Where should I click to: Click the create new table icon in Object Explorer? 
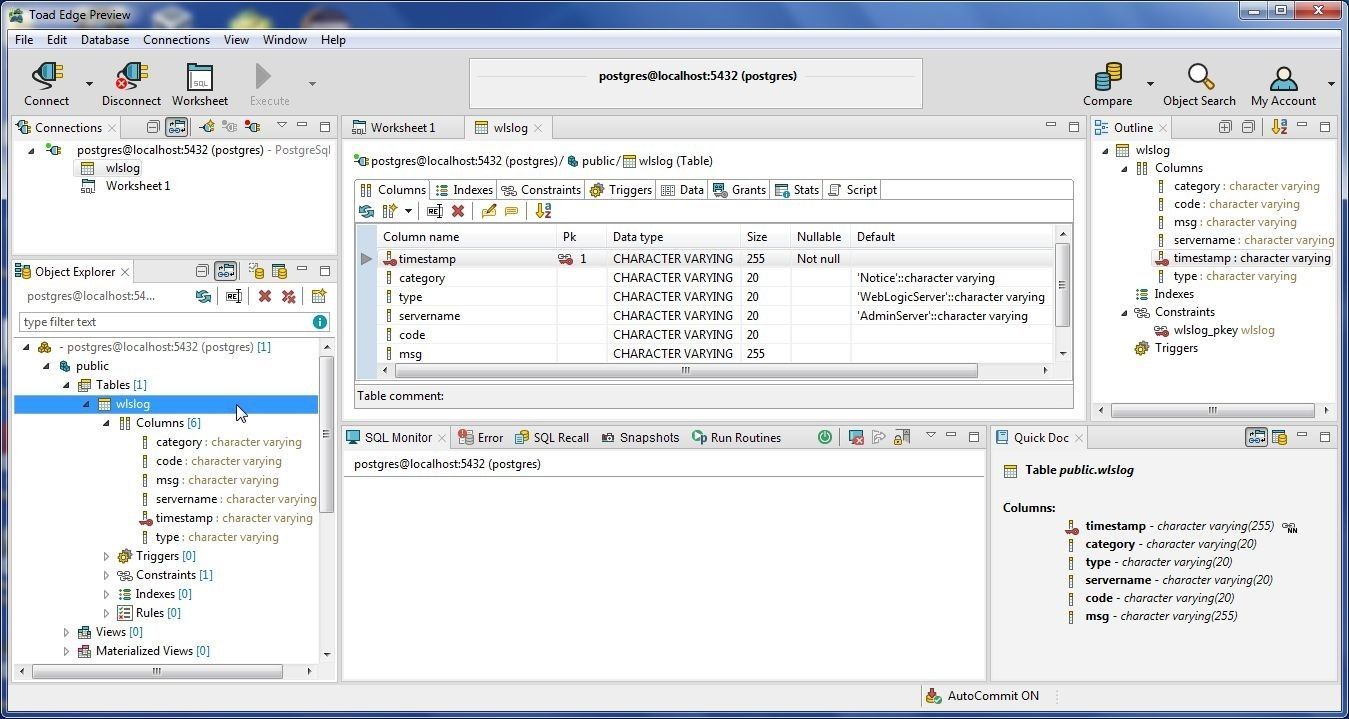point(319,296)
